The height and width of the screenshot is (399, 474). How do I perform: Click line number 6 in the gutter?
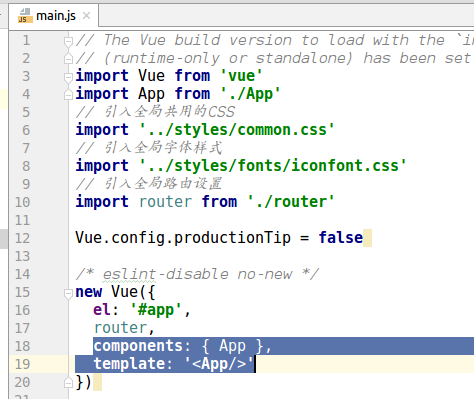point(26,130)
